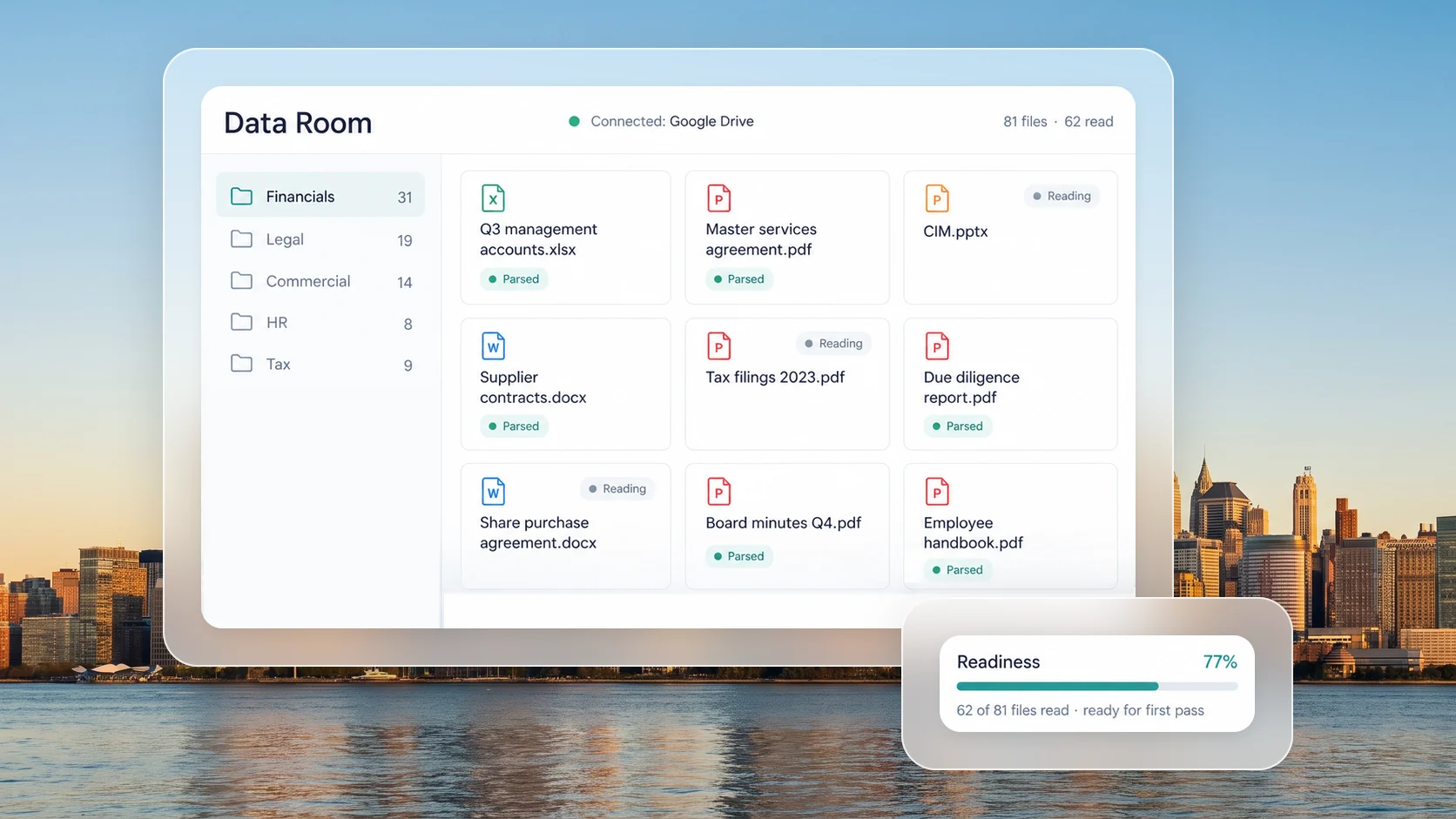
Task: Click the HR folder icon
Action: coord(241,322)
